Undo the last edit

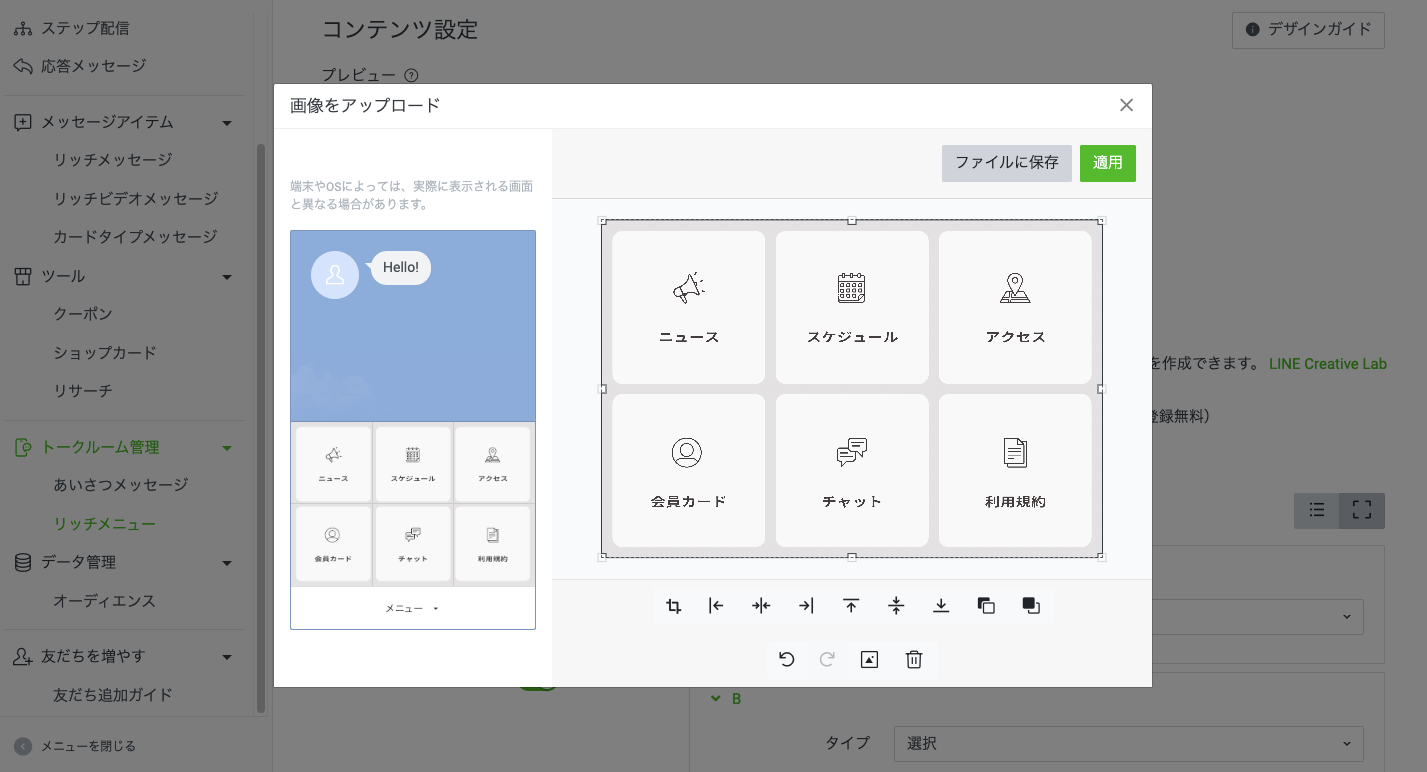787,659
